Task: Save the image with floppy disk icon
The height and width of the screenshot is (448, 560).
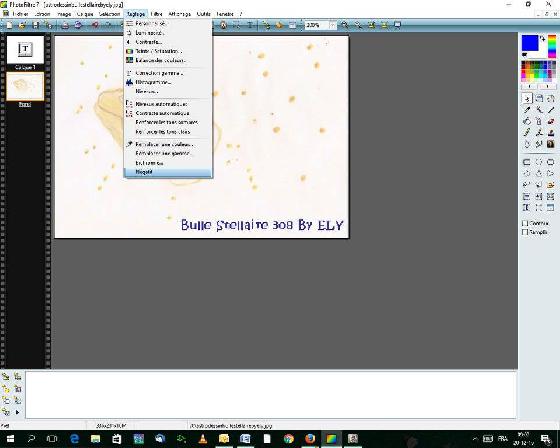Action: click(35, 25)
